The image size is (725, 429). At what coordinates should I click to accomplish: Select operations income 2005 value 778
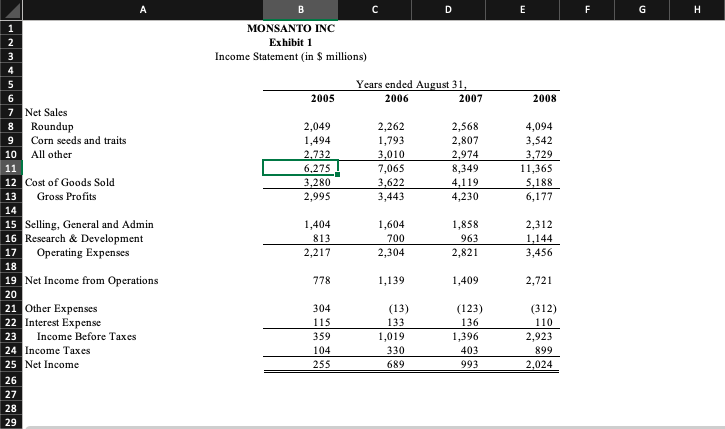click(x=322, y=280)
